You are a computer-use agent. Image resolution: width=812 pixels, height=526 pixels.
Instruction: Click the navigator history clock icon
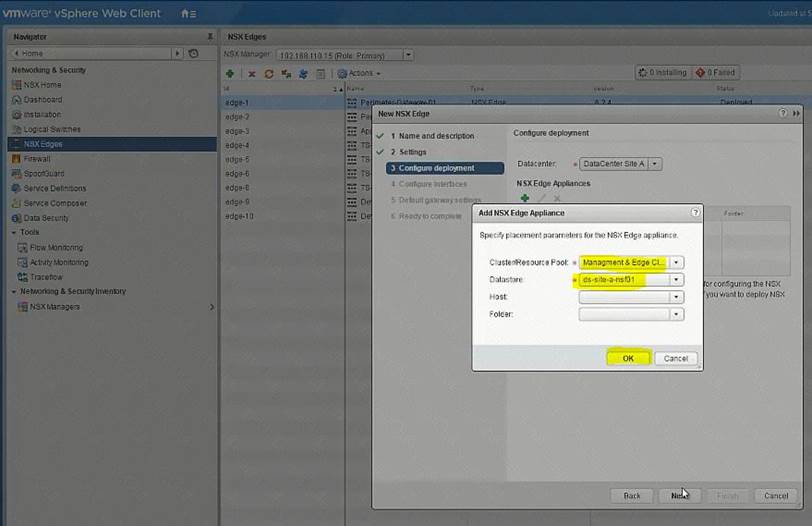tap(193, 53)
